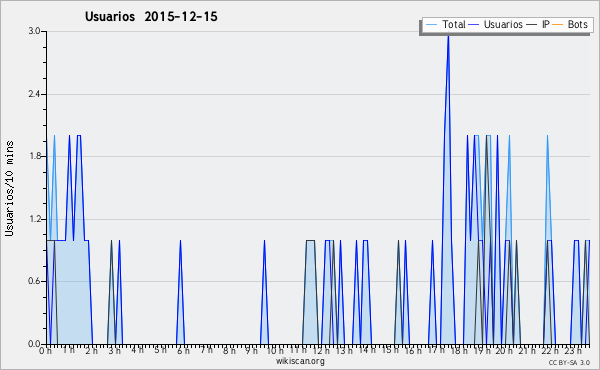
Task: Click the 'CC BY-SA 3.0' license text
Action: [569, 362]
